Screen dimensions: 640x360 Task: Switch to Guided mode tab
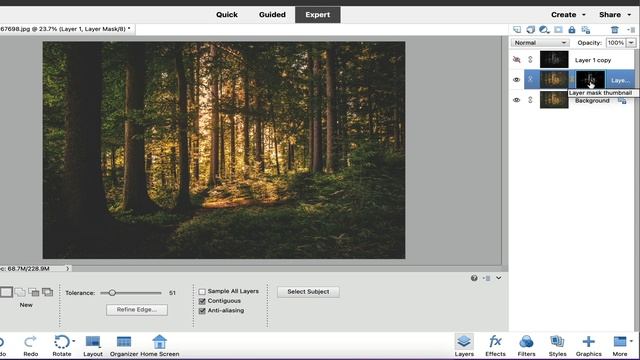pyautogui.click(x=272, y=15)
